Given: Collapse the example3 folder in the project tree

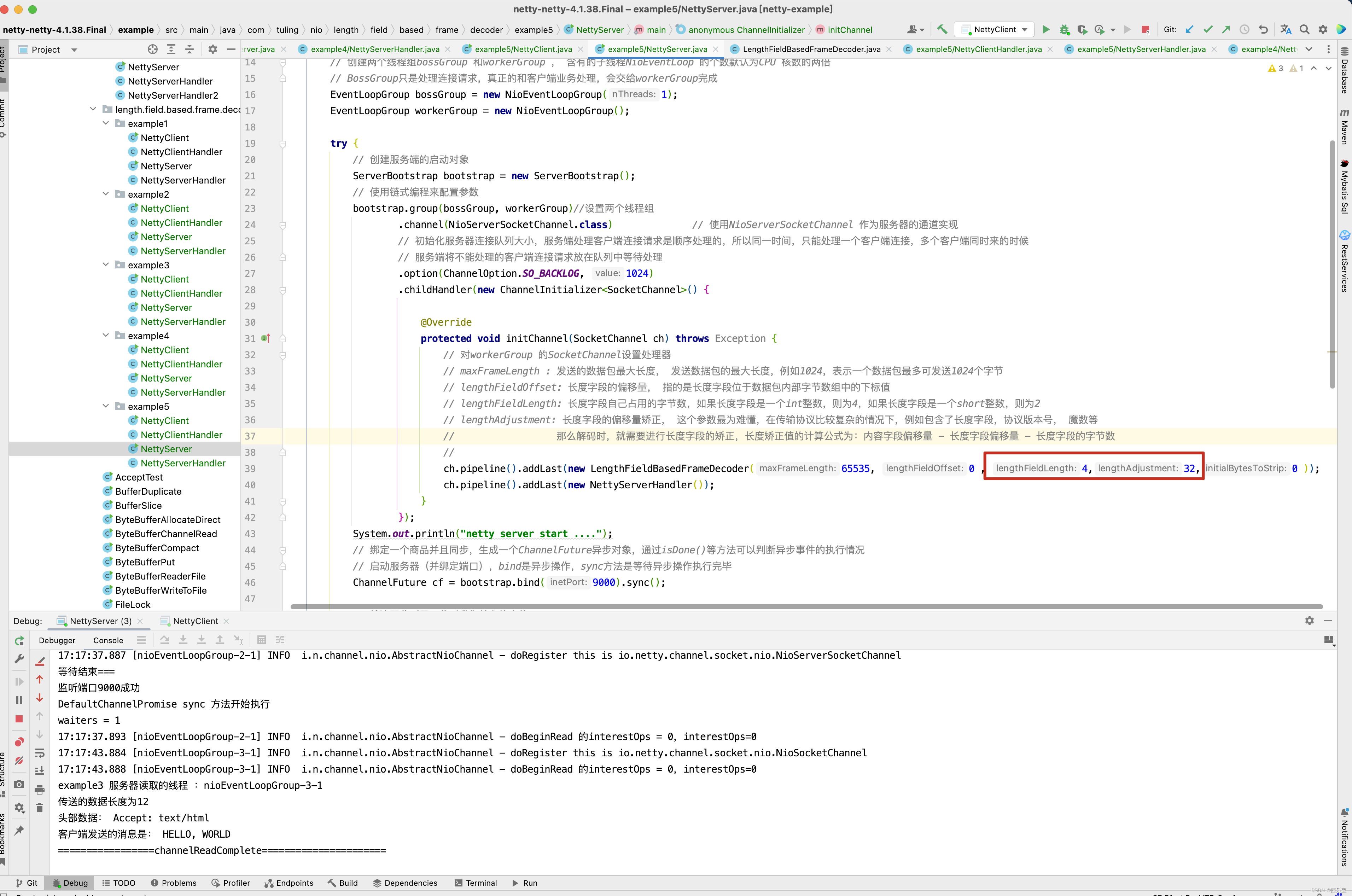Looking at the screenshot, I should 106,264.
